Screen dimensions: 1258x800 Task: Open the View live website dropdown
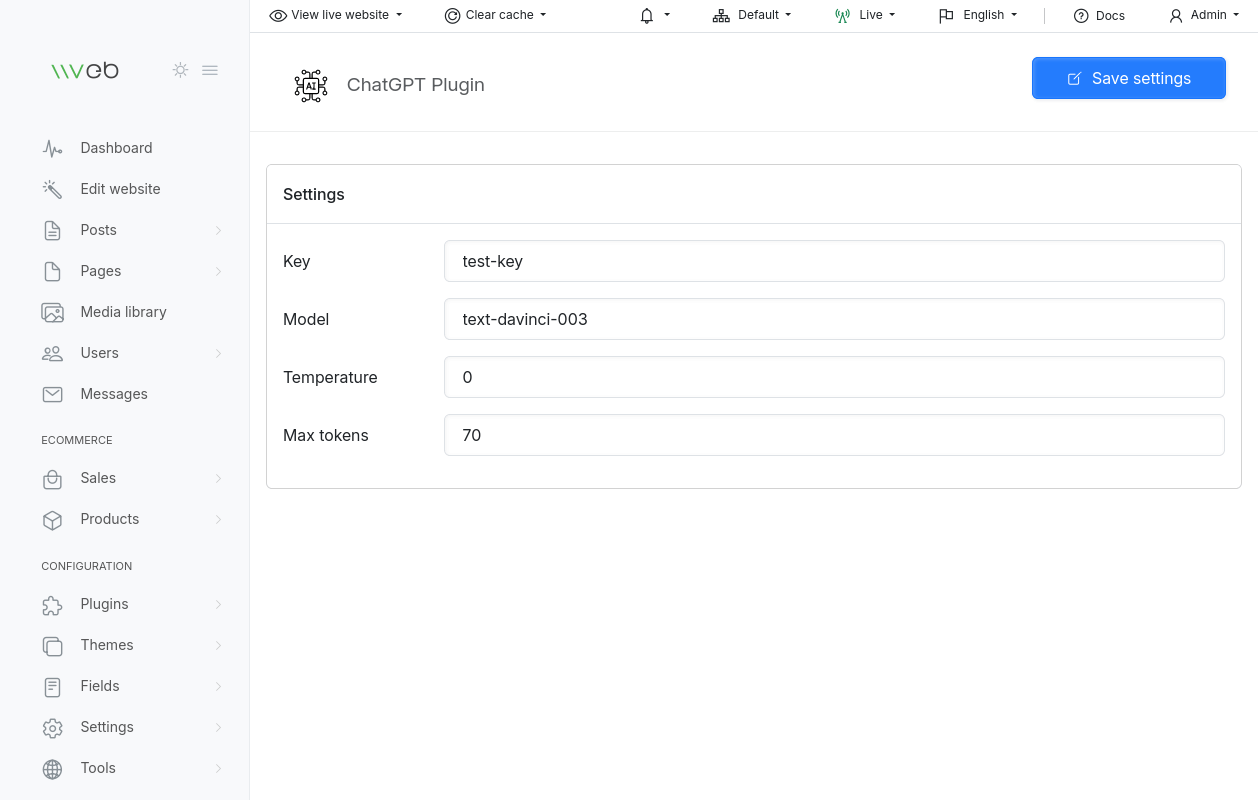click(336, 15)
